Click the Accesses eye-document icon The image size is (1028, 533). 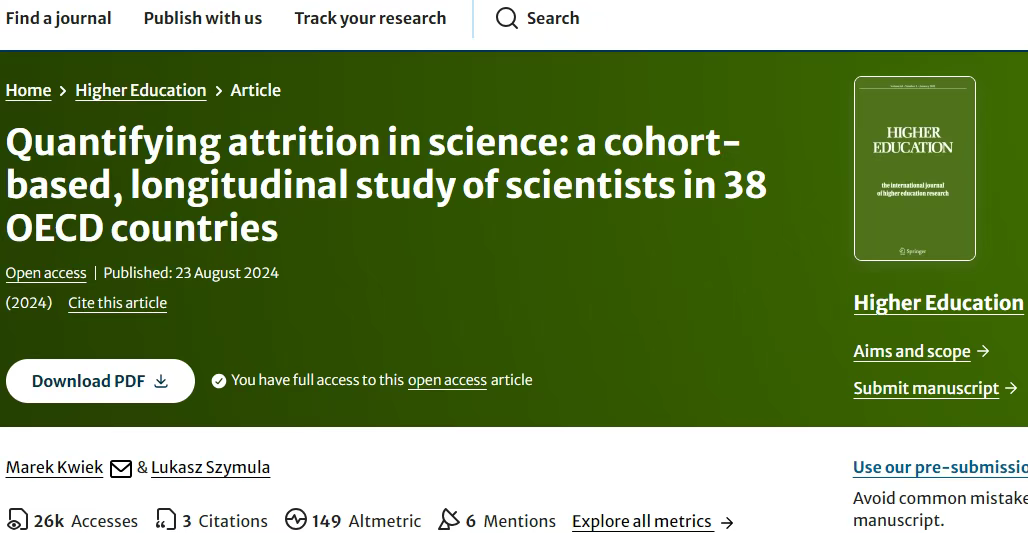(18, 520)
